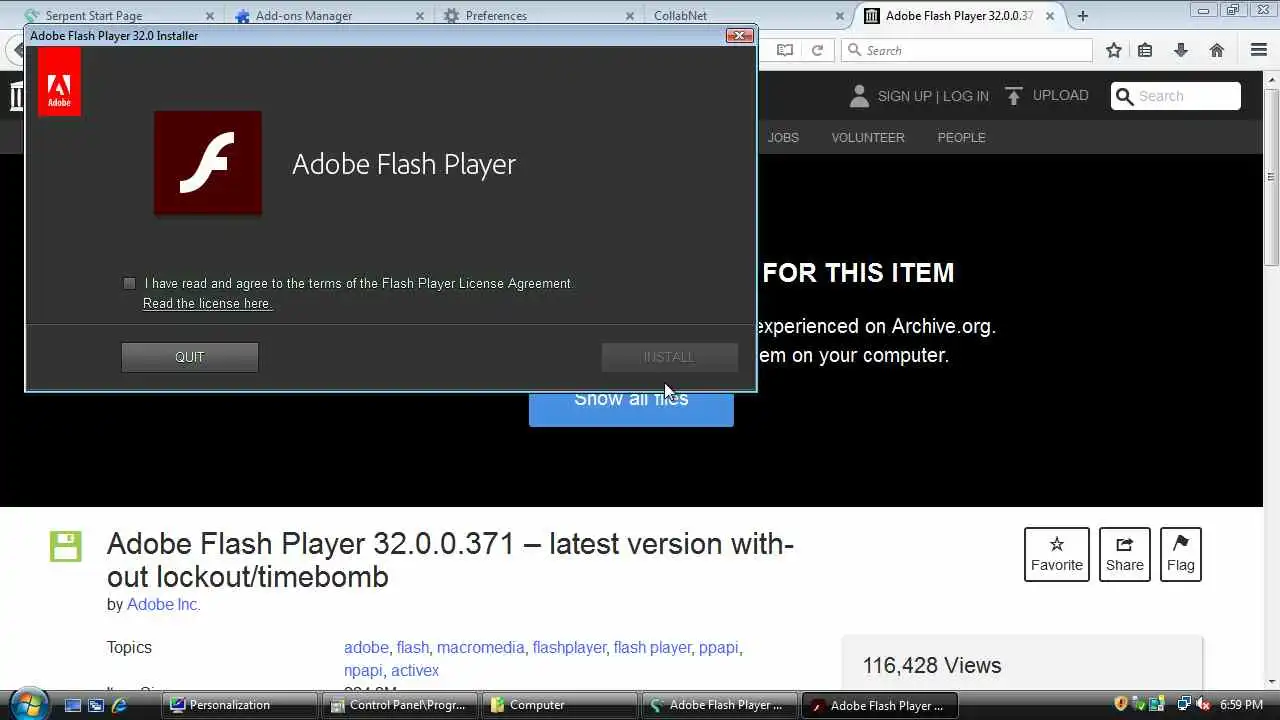Show bookmarks list icon
The width and height of the screenshot is (1280, 720).
[1146, 50]
